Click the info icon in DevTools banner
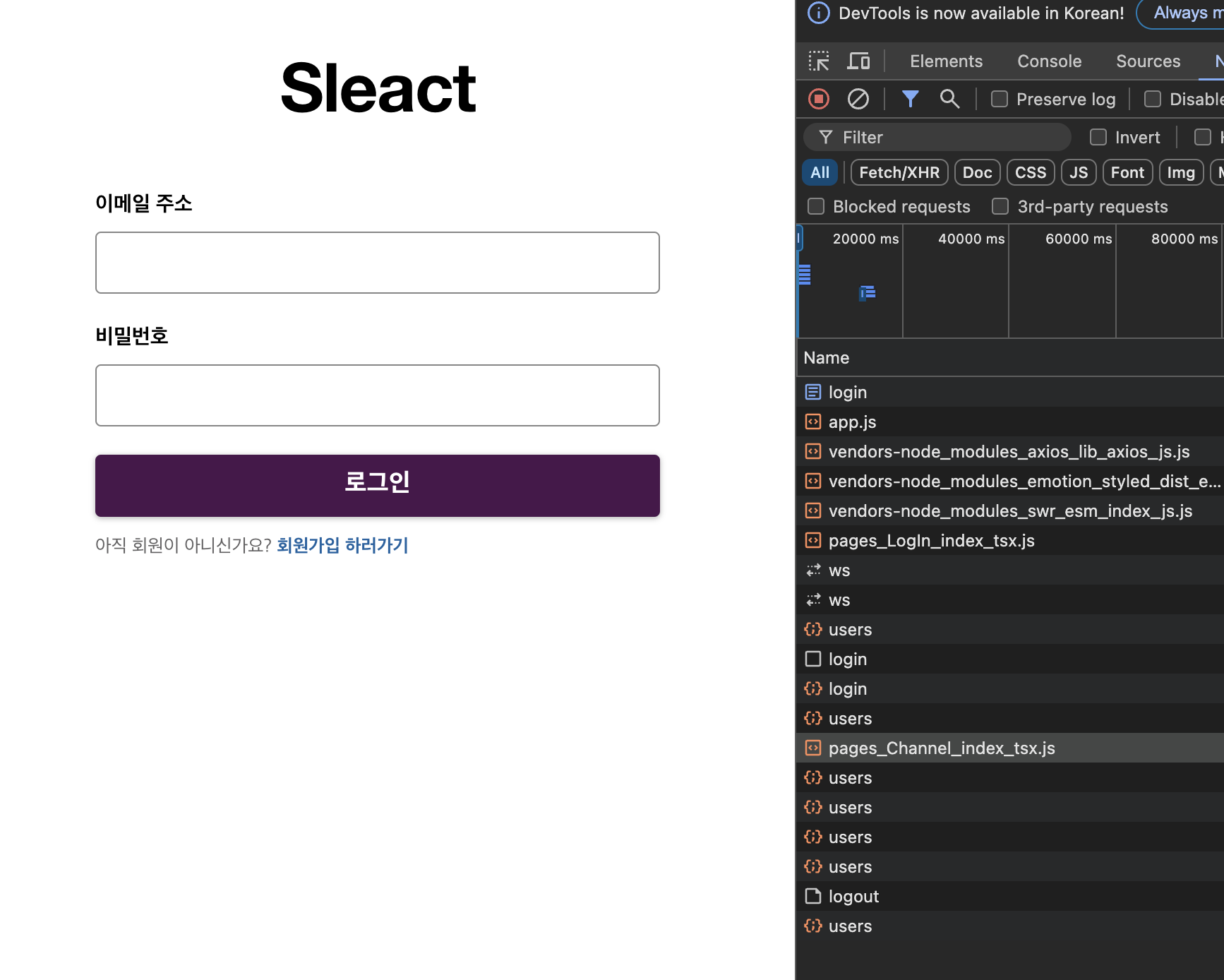Viewport: 1224px width, 980px height. [819, 13]
